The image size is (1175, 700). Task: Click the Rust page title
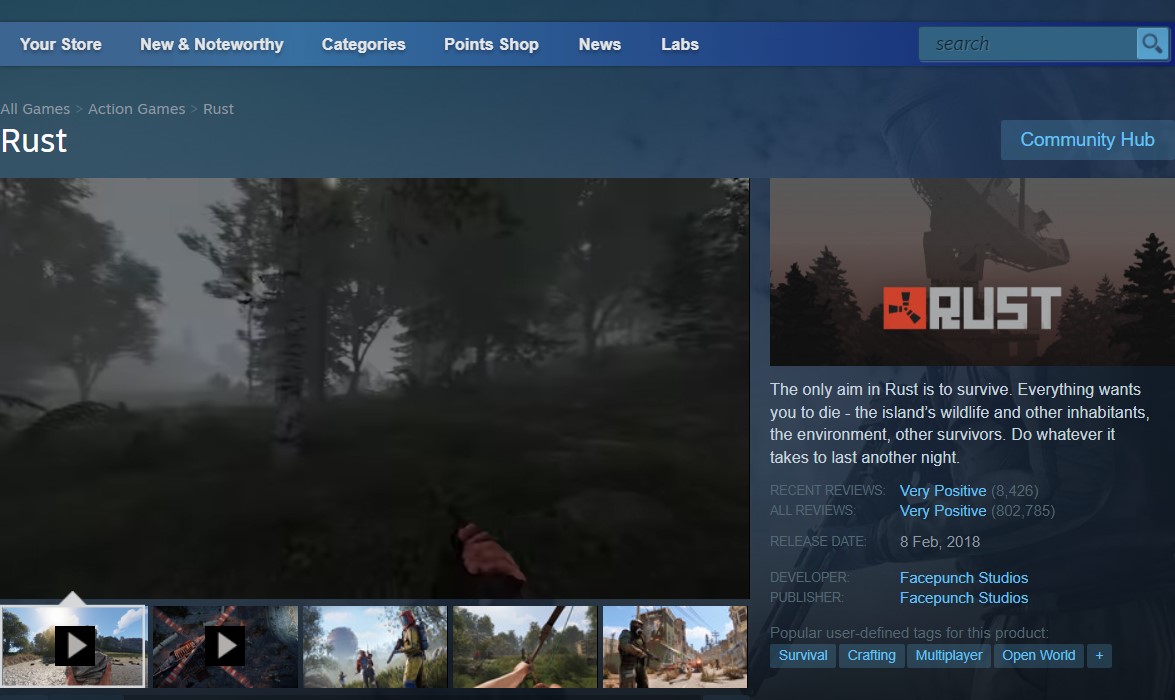(x=34, y=141)
